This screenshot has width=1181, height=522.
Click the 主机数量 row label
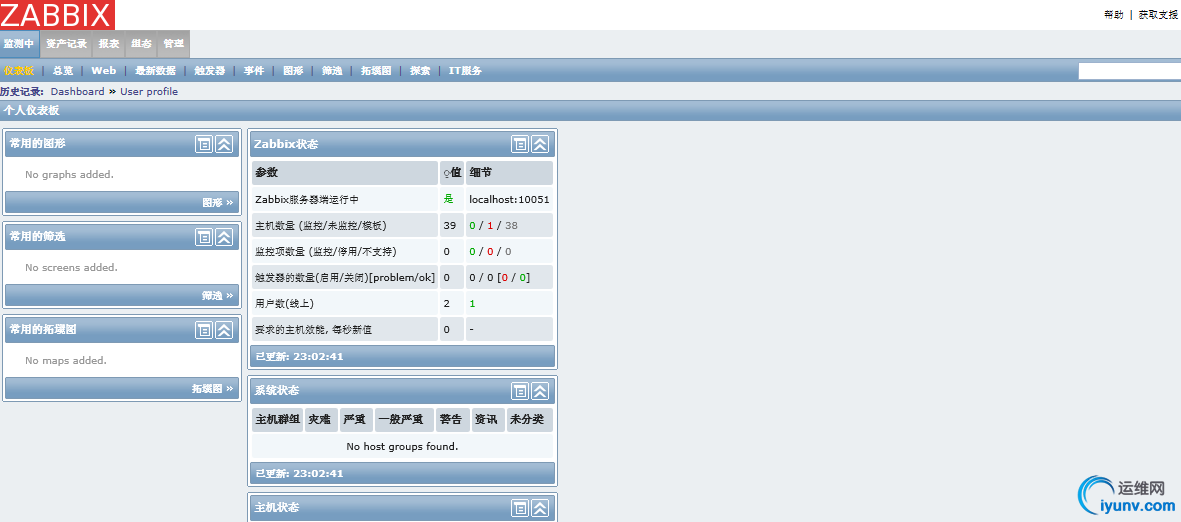(321, 226)
